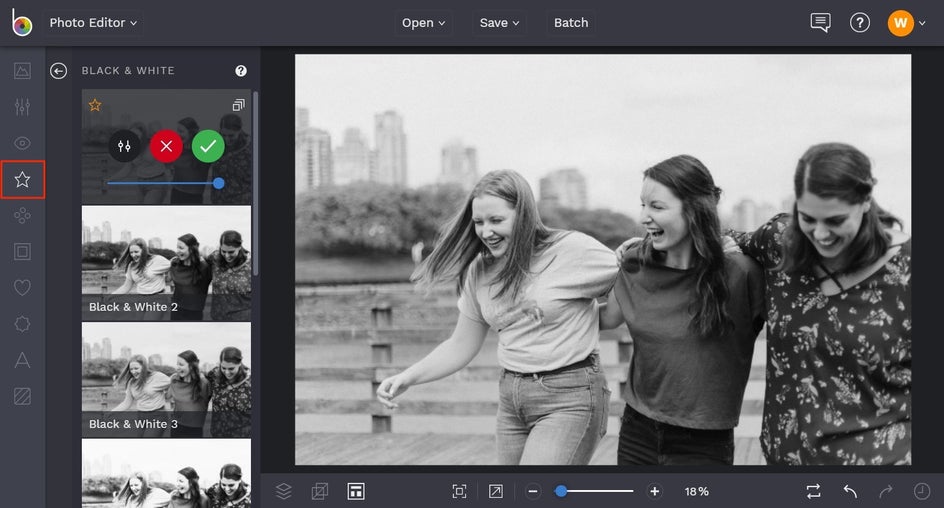
Task: Click the Batch button
Action: pyautogui.click(x=571, y=22)
